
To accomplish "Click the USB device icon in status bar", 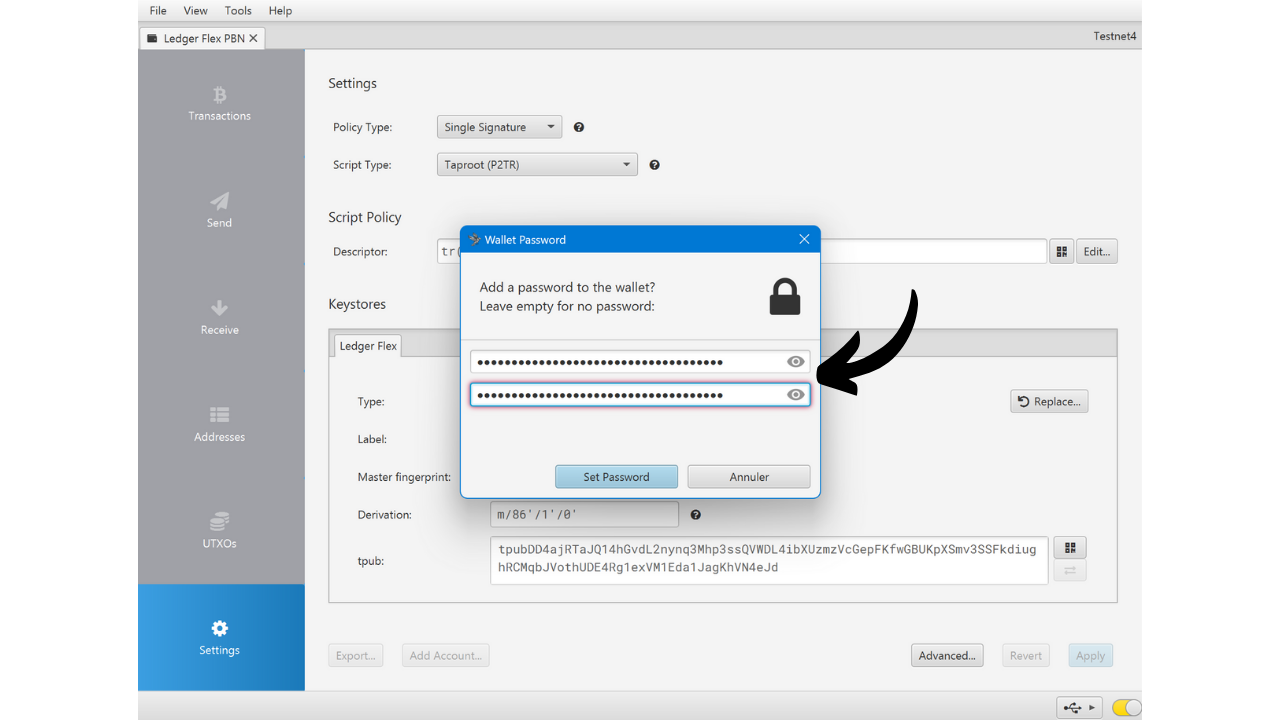I will point(1079,708).
